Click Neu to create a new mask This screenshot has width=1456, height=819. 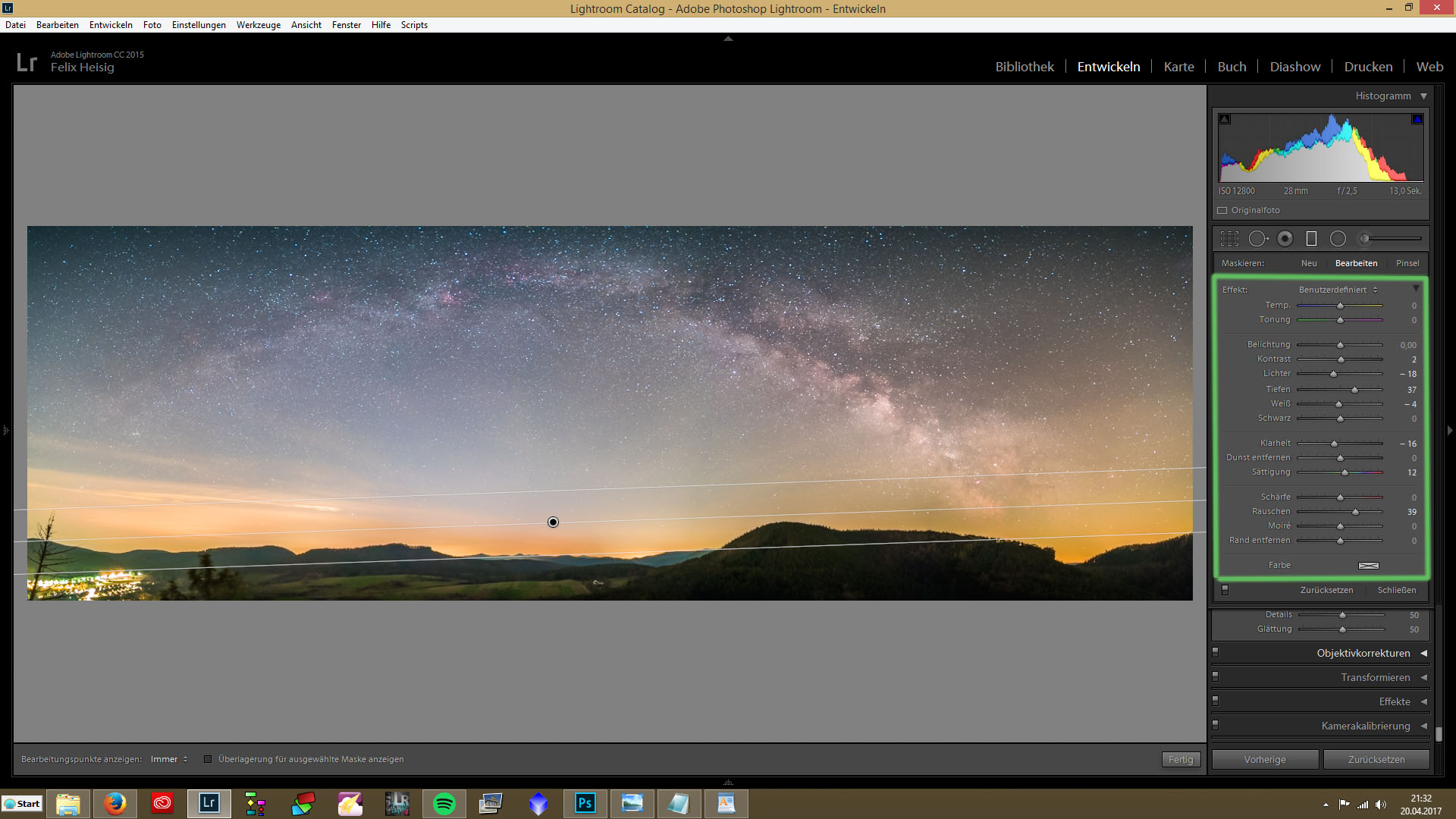point(1309,263)
